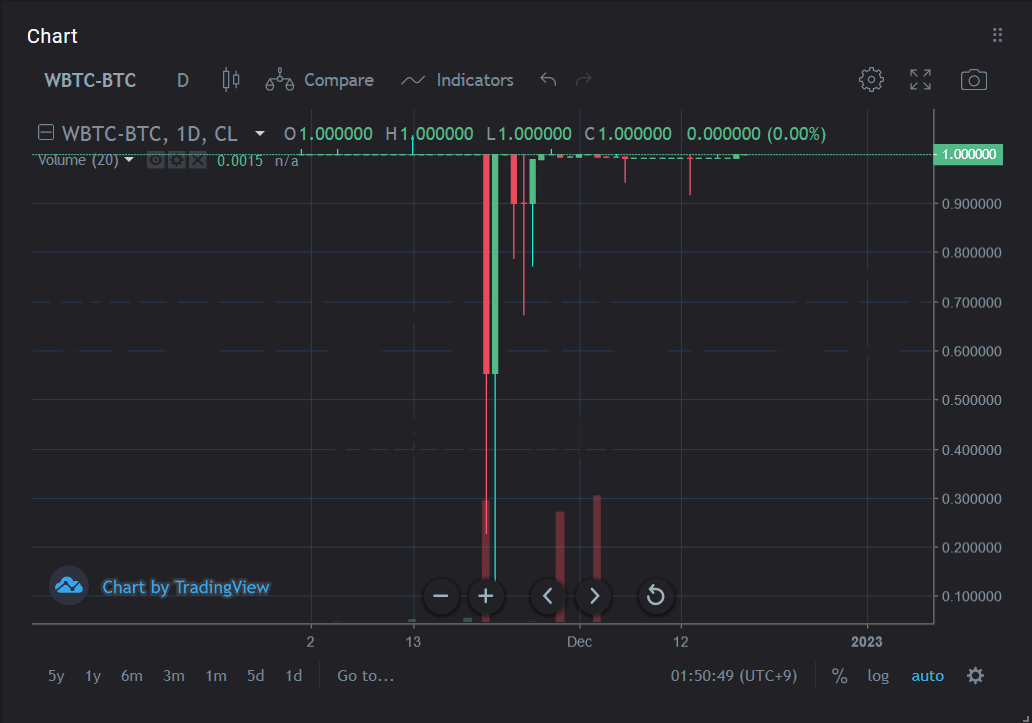Open the Chart by TradingView link
1032x723 pixels.
click(x=186, y=587)
